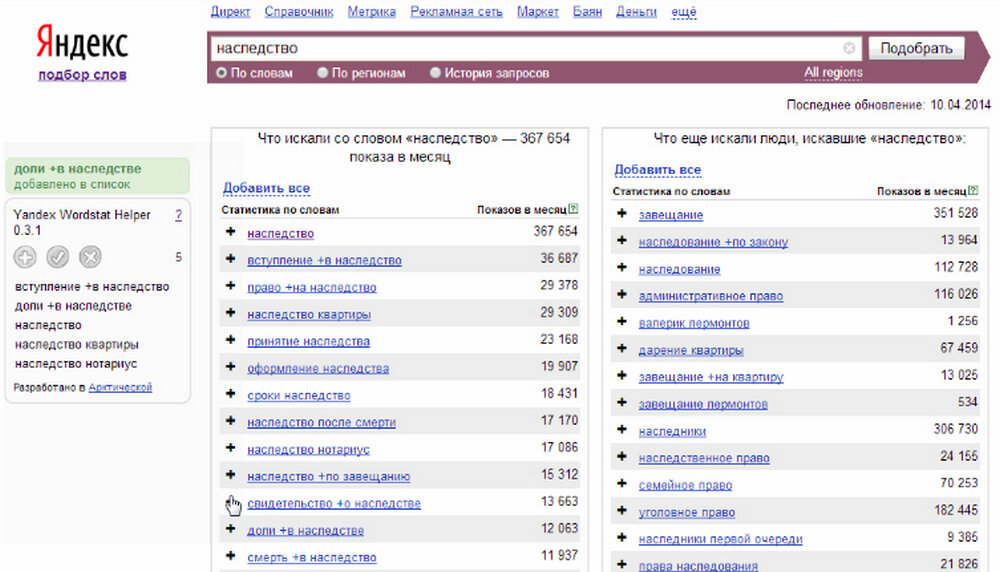Expand the 'ещё' services menu
This screenshot has width=1000, height=572.
[x=684, y=11]
